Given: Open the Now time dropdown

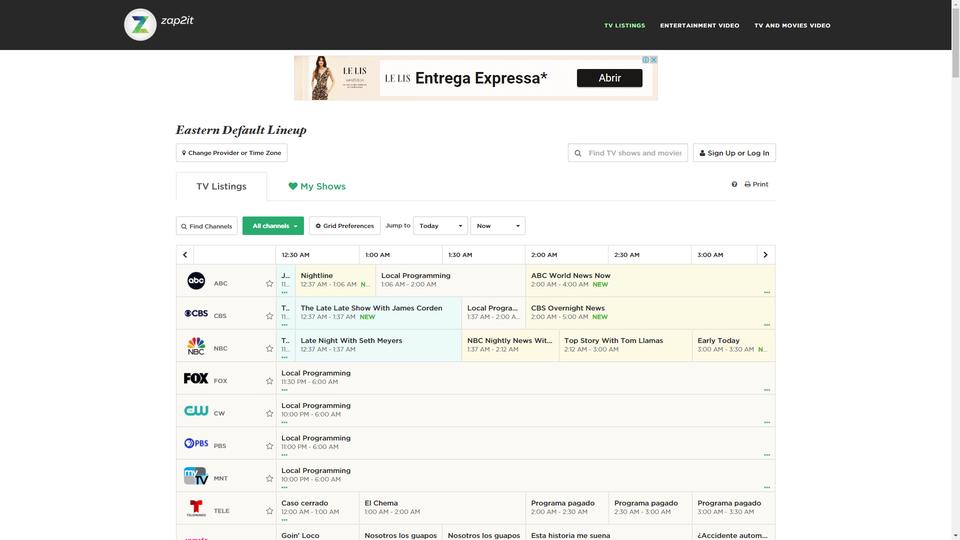Looking at the screenshot, I should coord(498,226).
